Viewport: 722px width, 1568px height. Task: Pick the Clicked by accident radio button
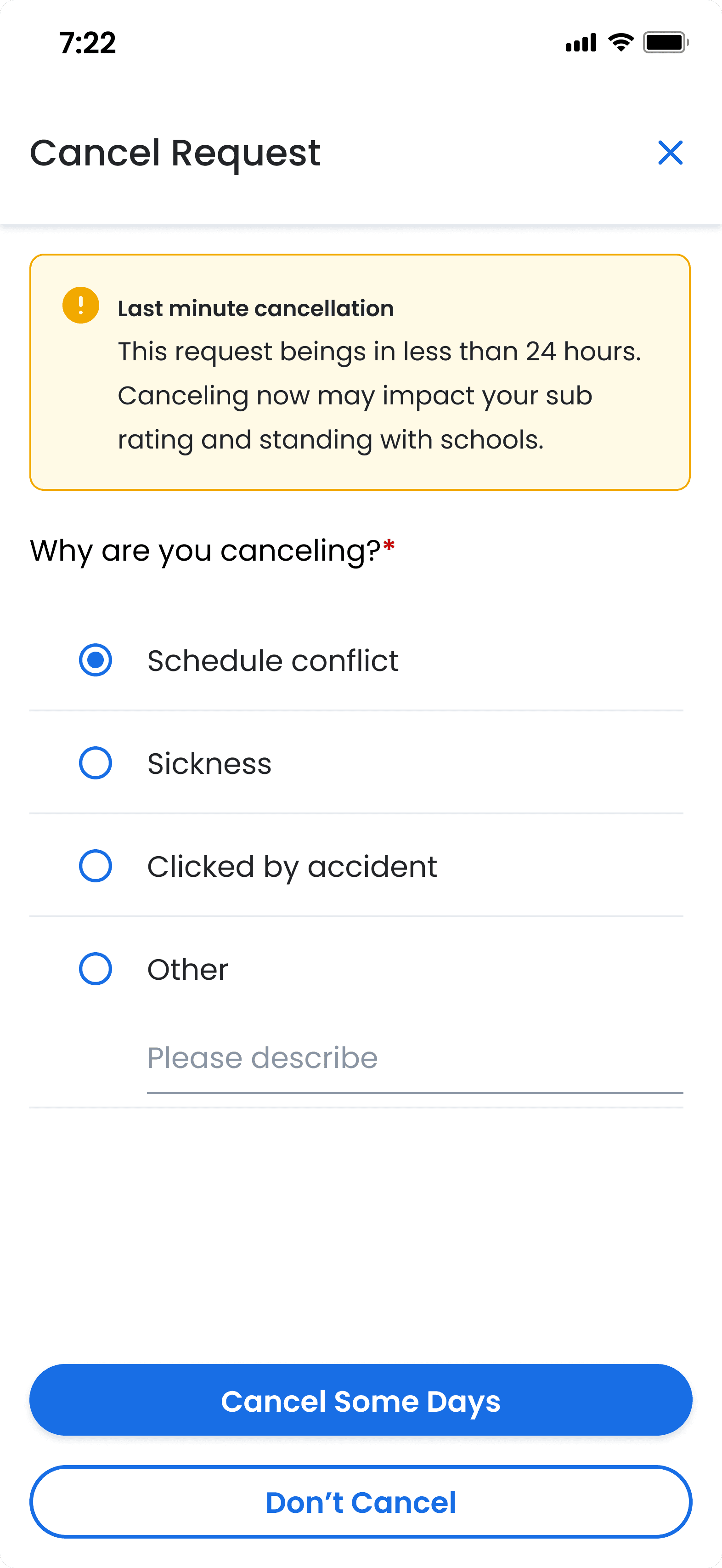[96, 865]
